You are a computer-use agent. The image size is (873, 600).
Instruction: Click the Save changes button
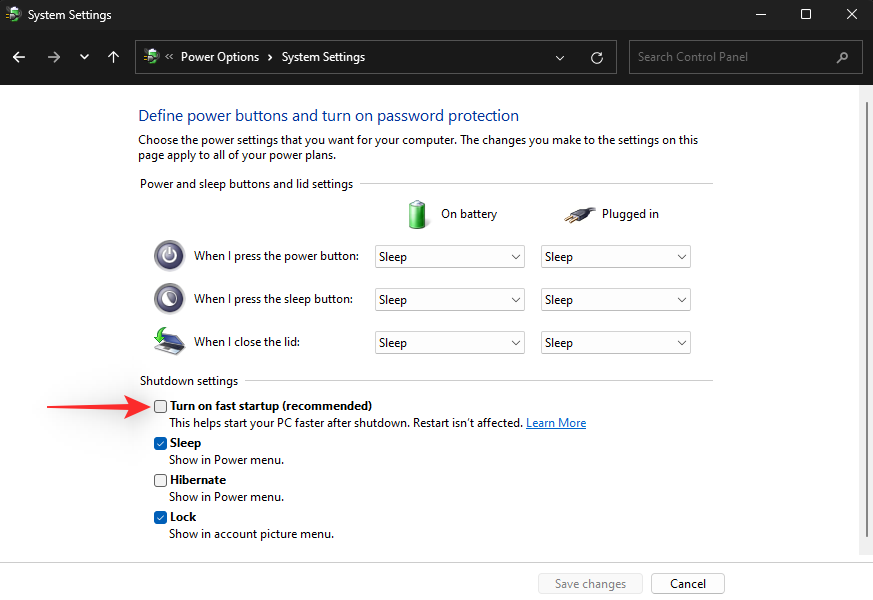590,583
